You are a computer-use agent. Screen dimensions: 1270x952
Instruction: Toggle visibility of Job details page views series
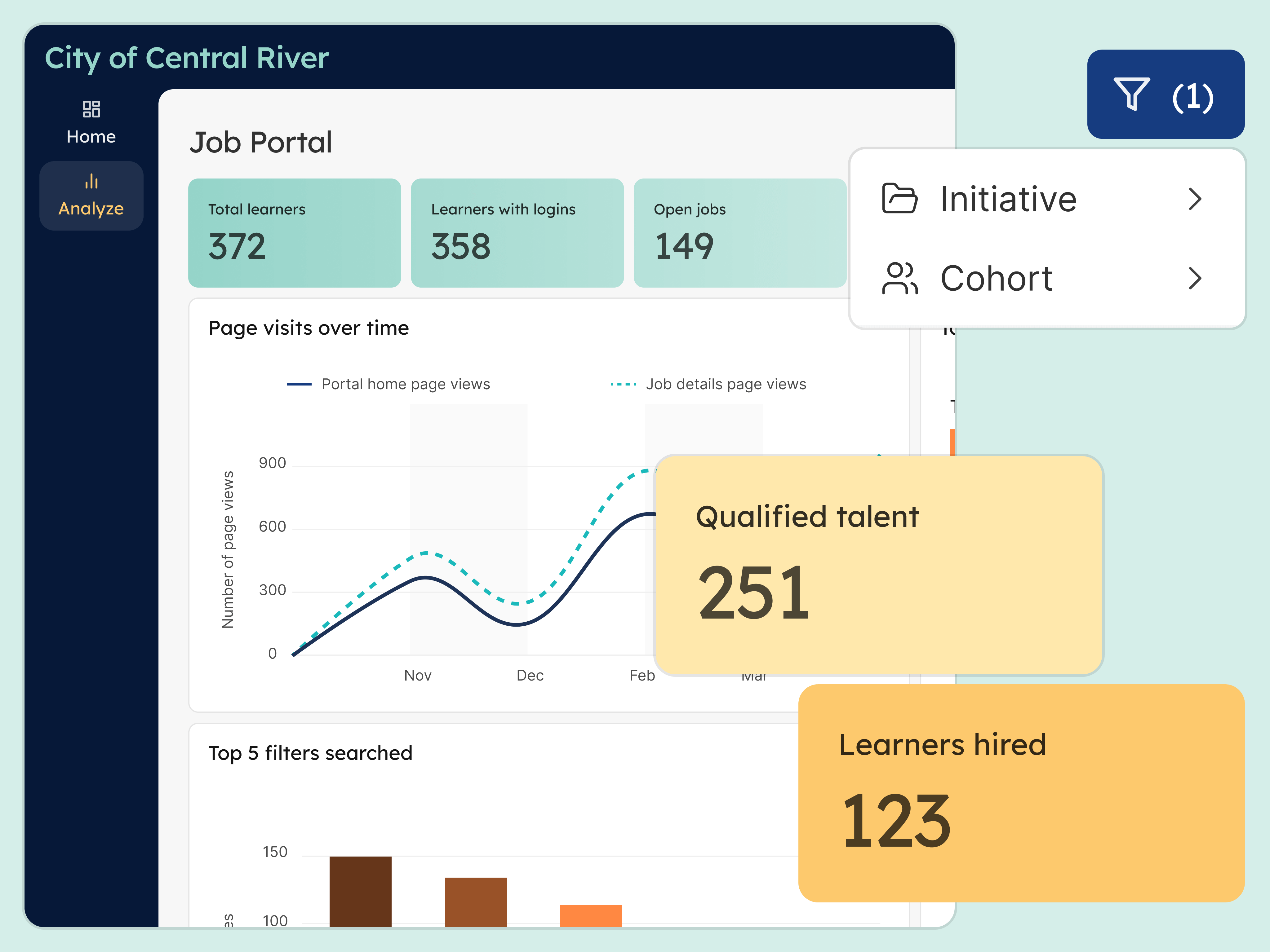point(725,384)
